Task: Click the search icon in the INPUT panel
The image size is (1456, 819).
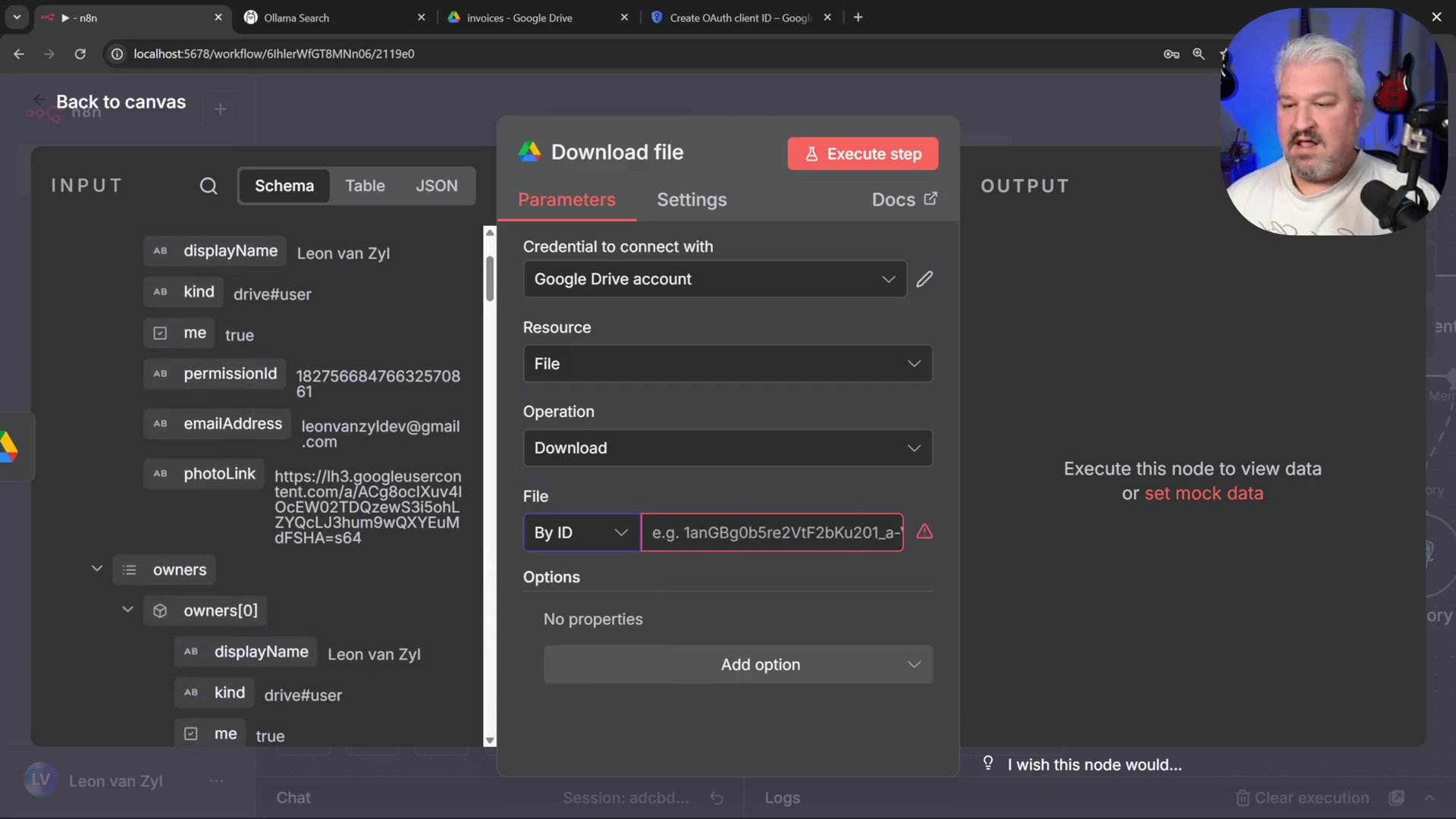Action: 208,186
